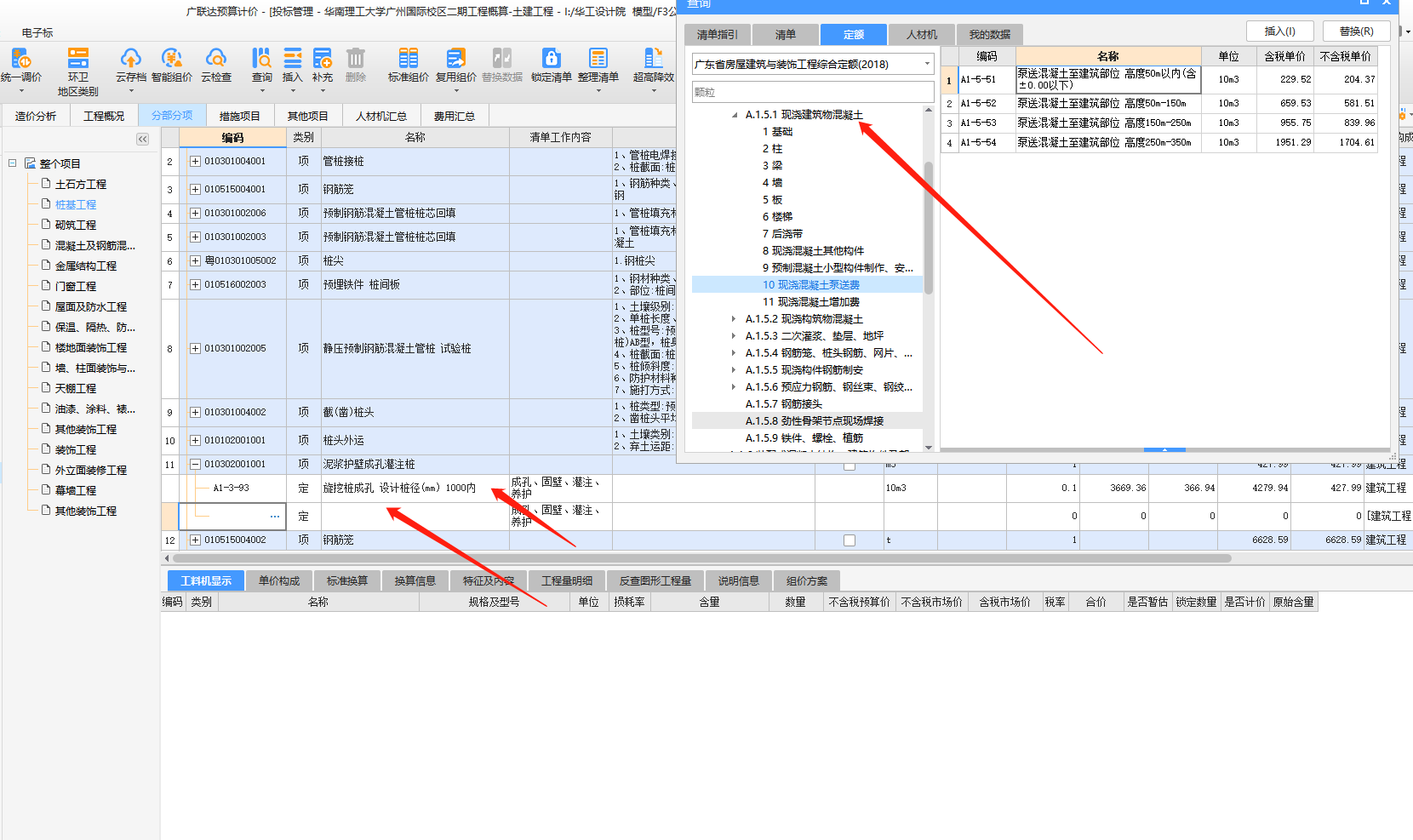
Task: Collapse the 整个项目 tree root
Action: 13,163
